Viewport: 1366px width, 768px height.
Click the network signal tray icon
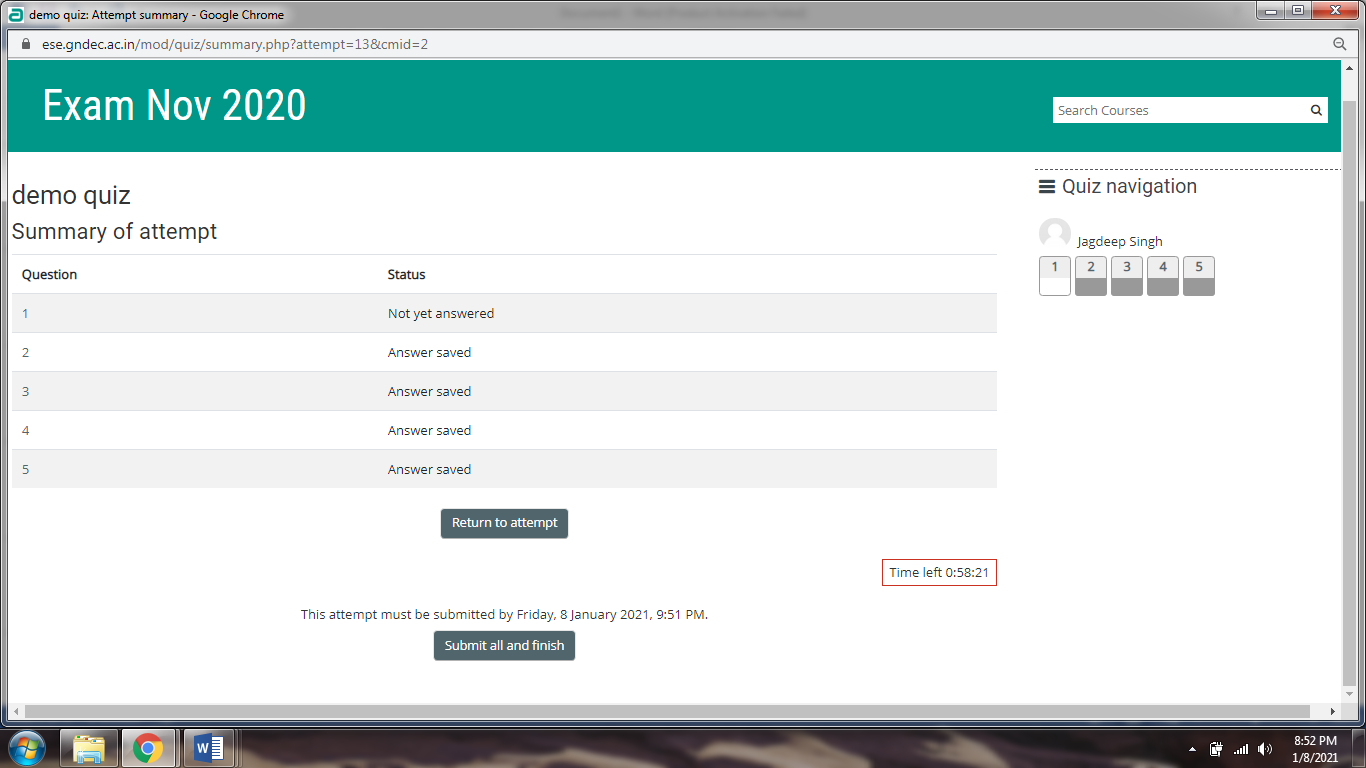pyautogui.click(x=1241, y=749)
